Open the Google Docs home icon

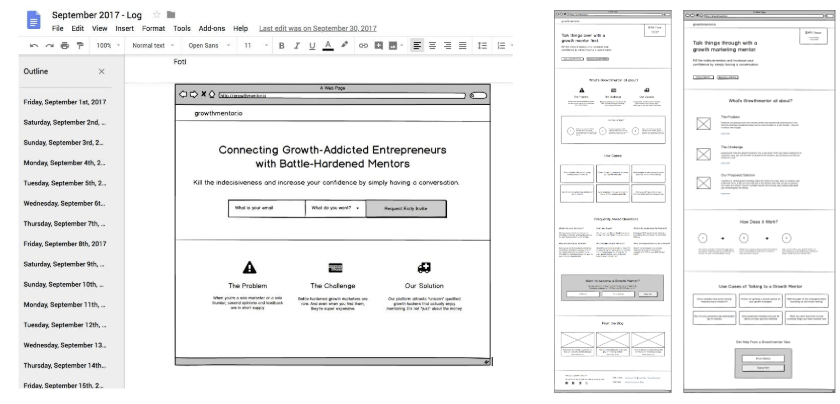pyautogui.click(x=34, y=20)
